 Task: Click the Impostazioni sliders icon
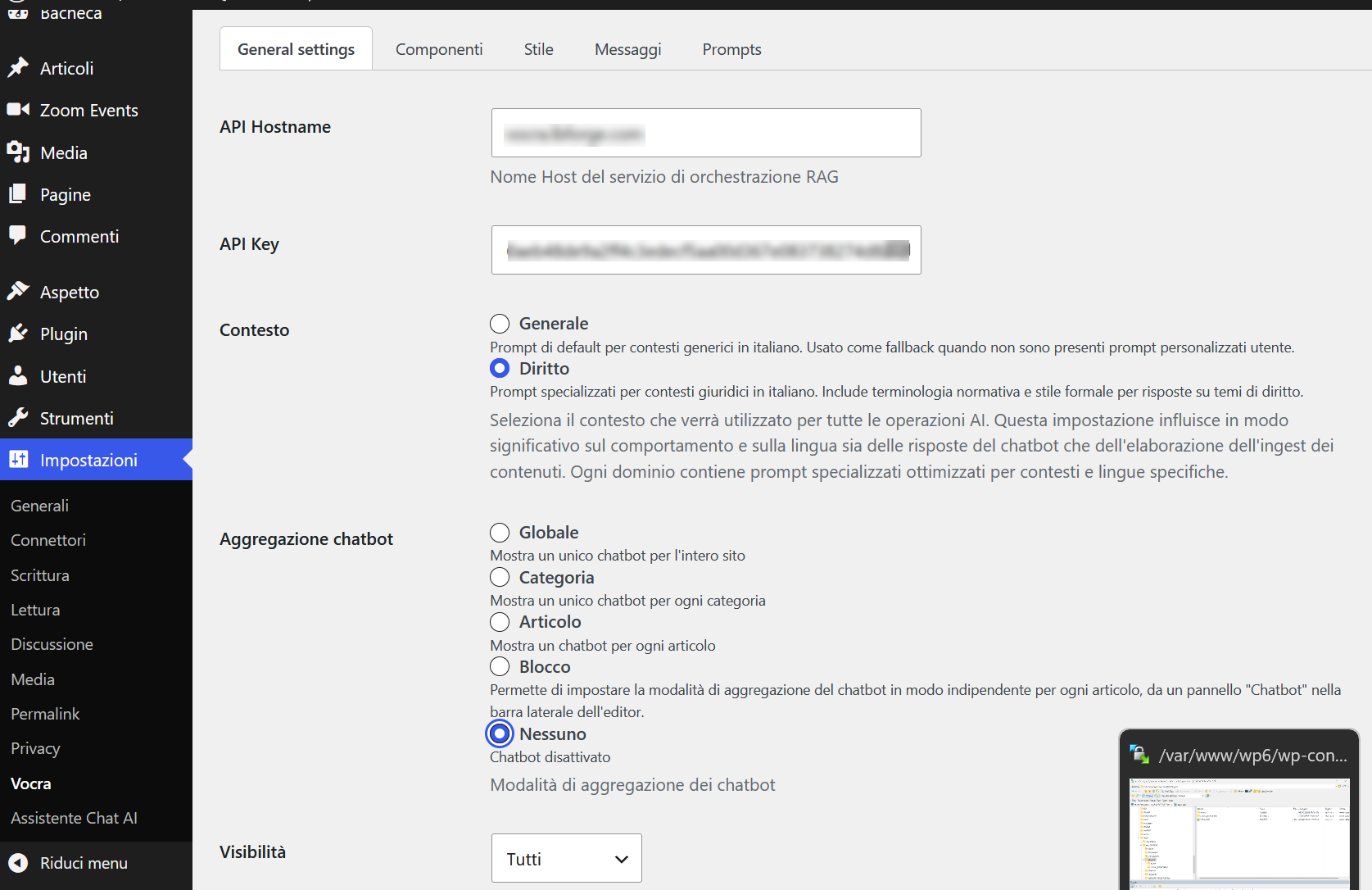coord(18,460)
